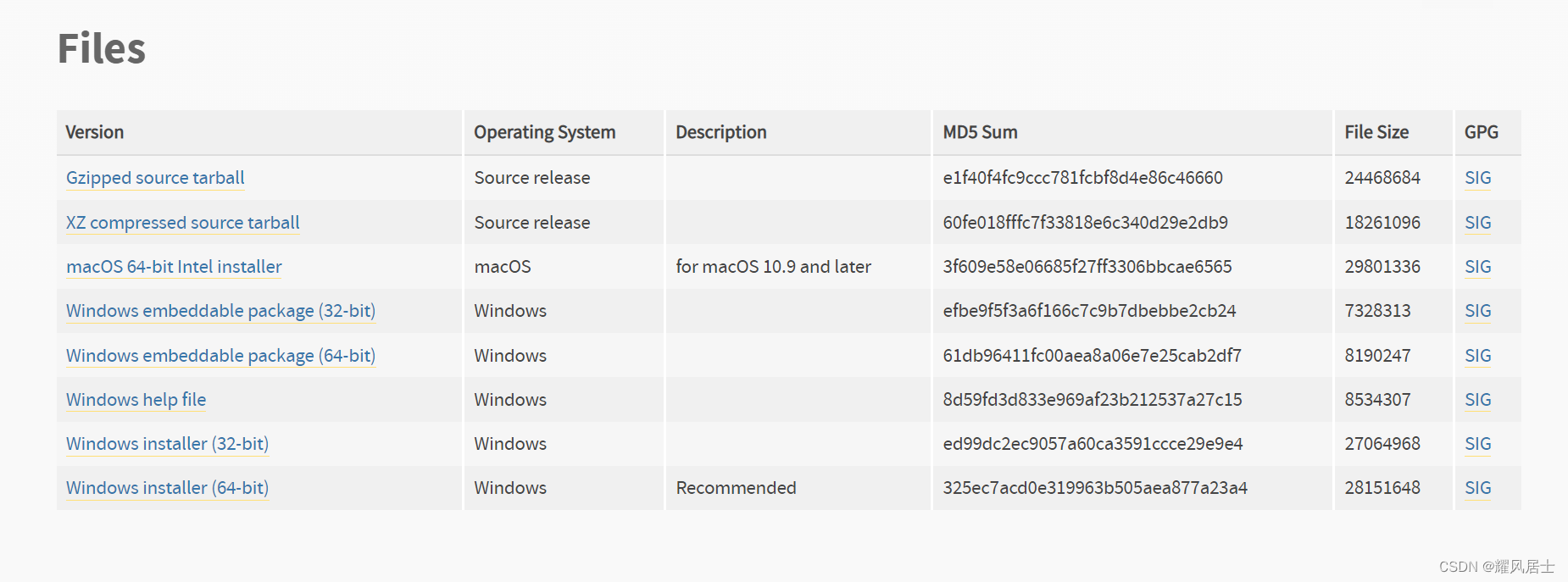Image resolution: width=1568 pixels, height=582 pixels.
Task: Select the MD5 Sum column header
Action: (980, 132)
